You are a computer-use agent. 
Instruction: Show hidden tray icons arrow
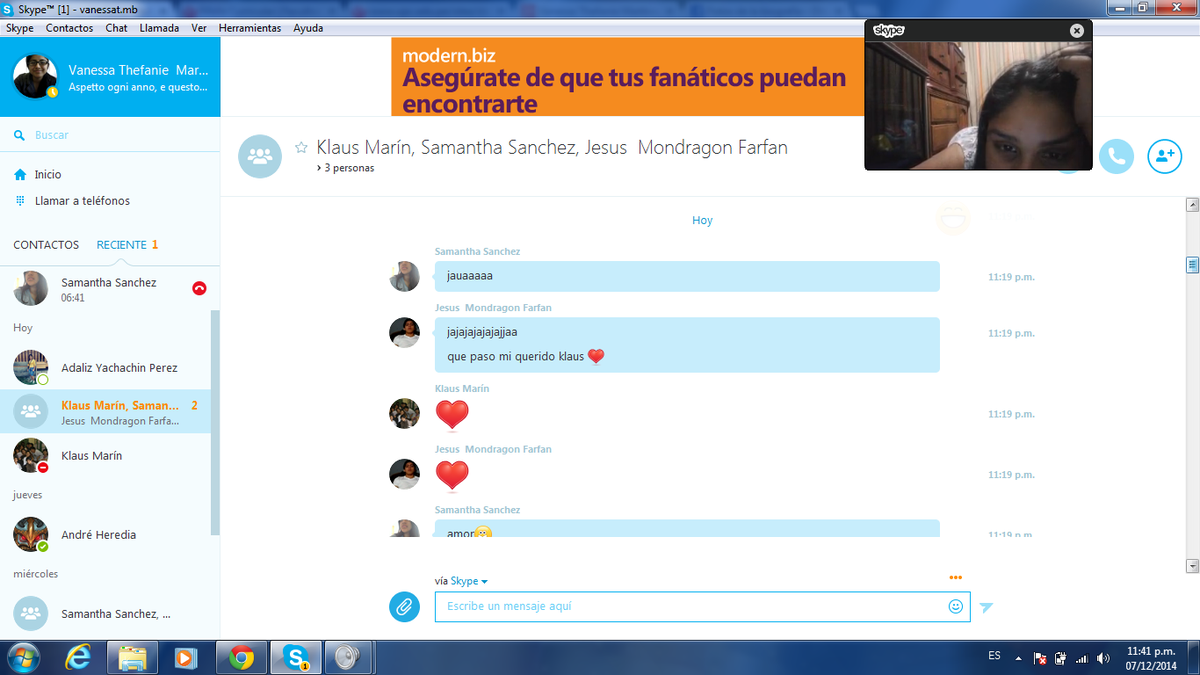click(x=1019, y=659)
